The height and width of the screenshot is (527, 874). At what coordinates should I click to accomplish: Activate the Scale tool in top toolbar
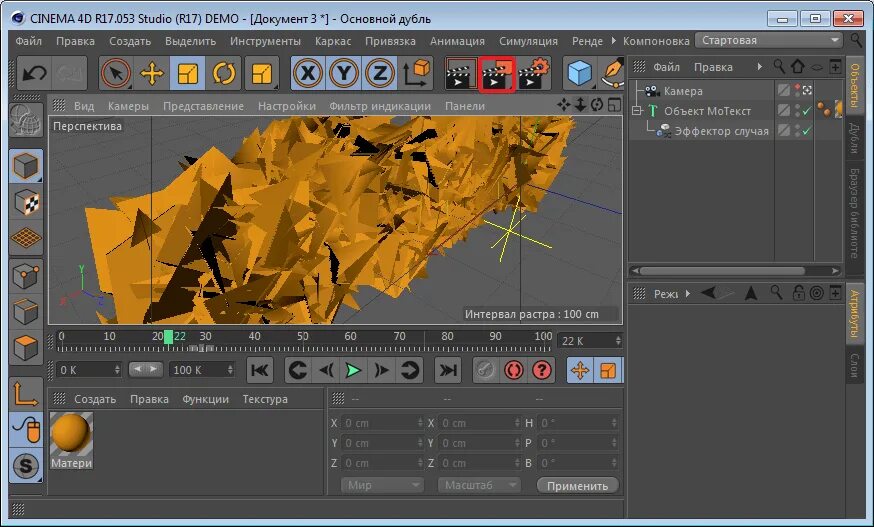pyautogui.click(x=187, y=73)
